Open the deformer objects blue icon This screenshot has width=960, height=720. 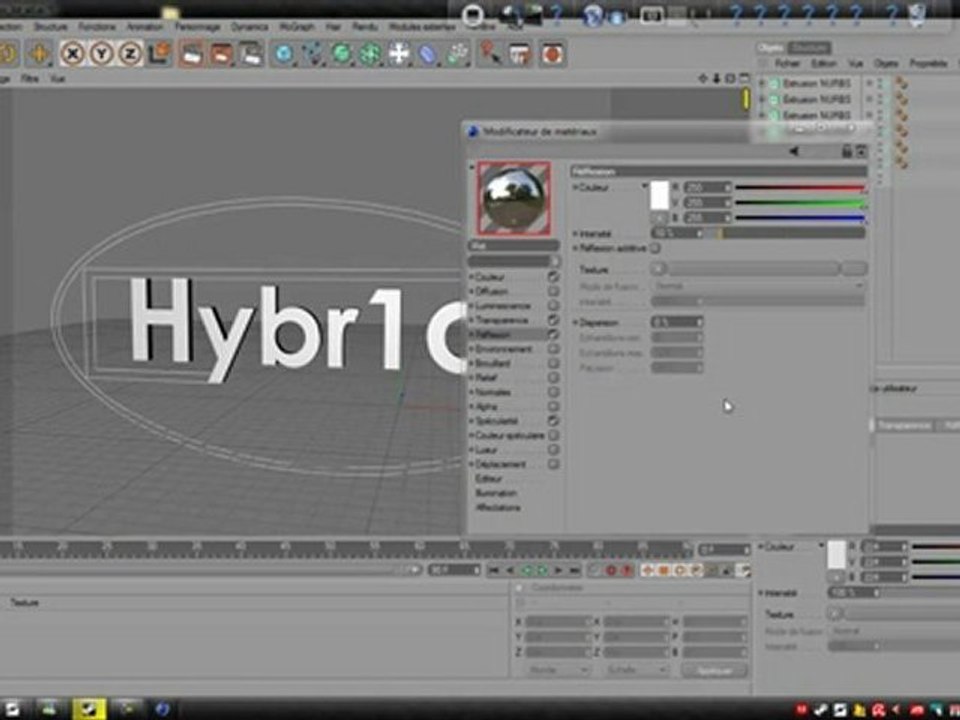[428, 54]
